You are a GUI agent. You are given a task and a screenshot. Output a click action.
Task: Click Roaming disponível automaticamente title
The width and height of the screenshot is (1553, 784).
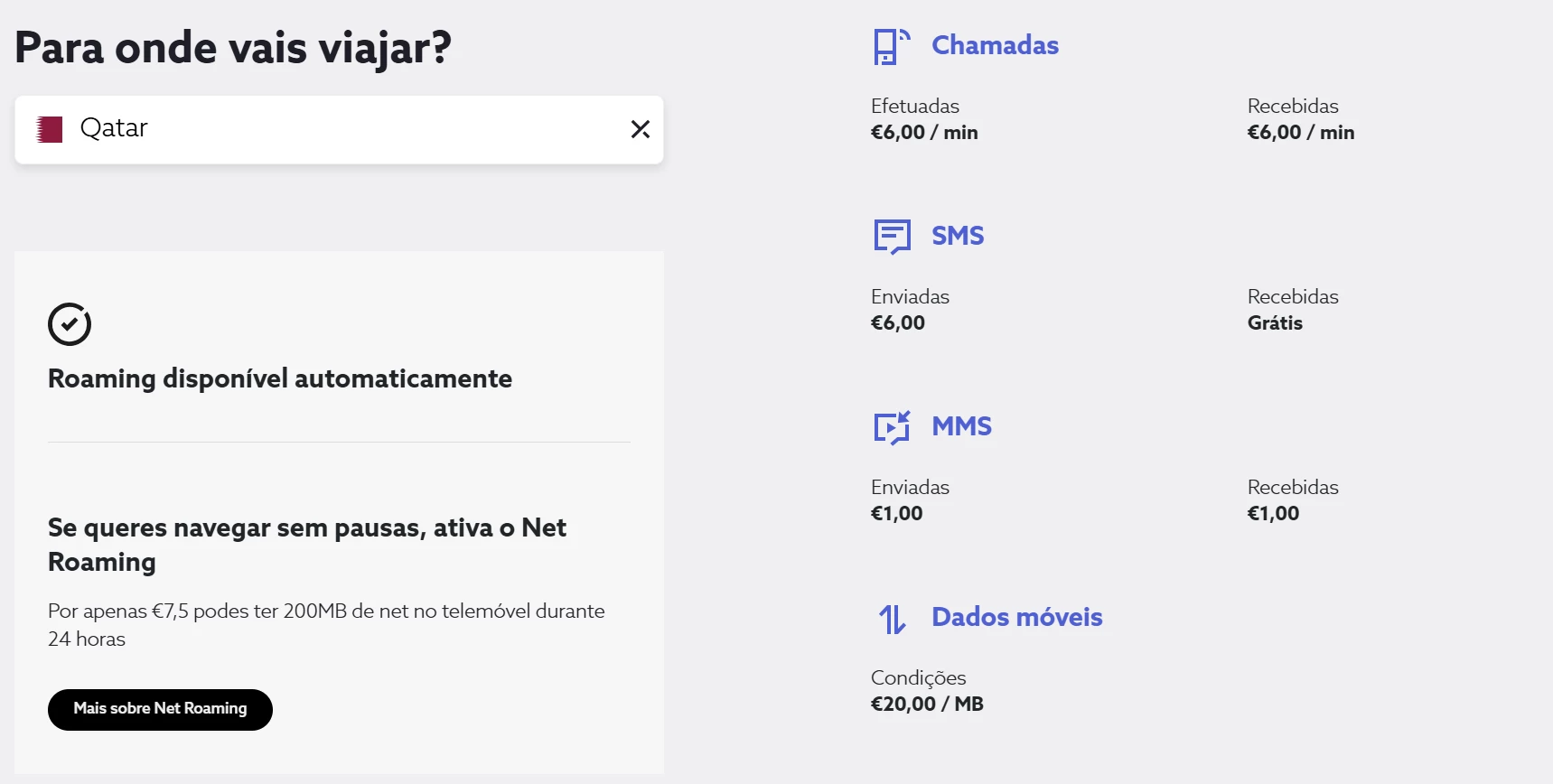[280, 378]
